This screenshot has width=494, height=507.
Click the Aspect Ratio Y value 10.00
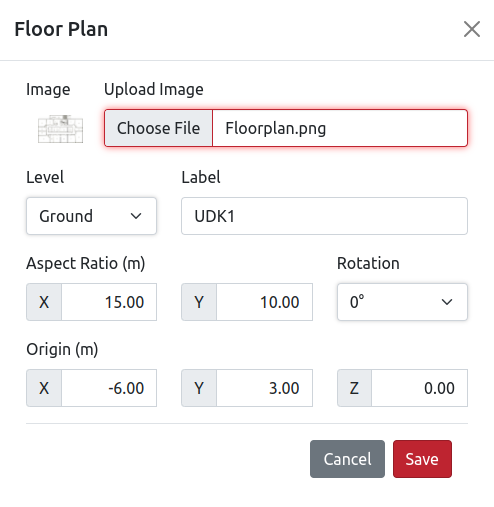(264, 302)
